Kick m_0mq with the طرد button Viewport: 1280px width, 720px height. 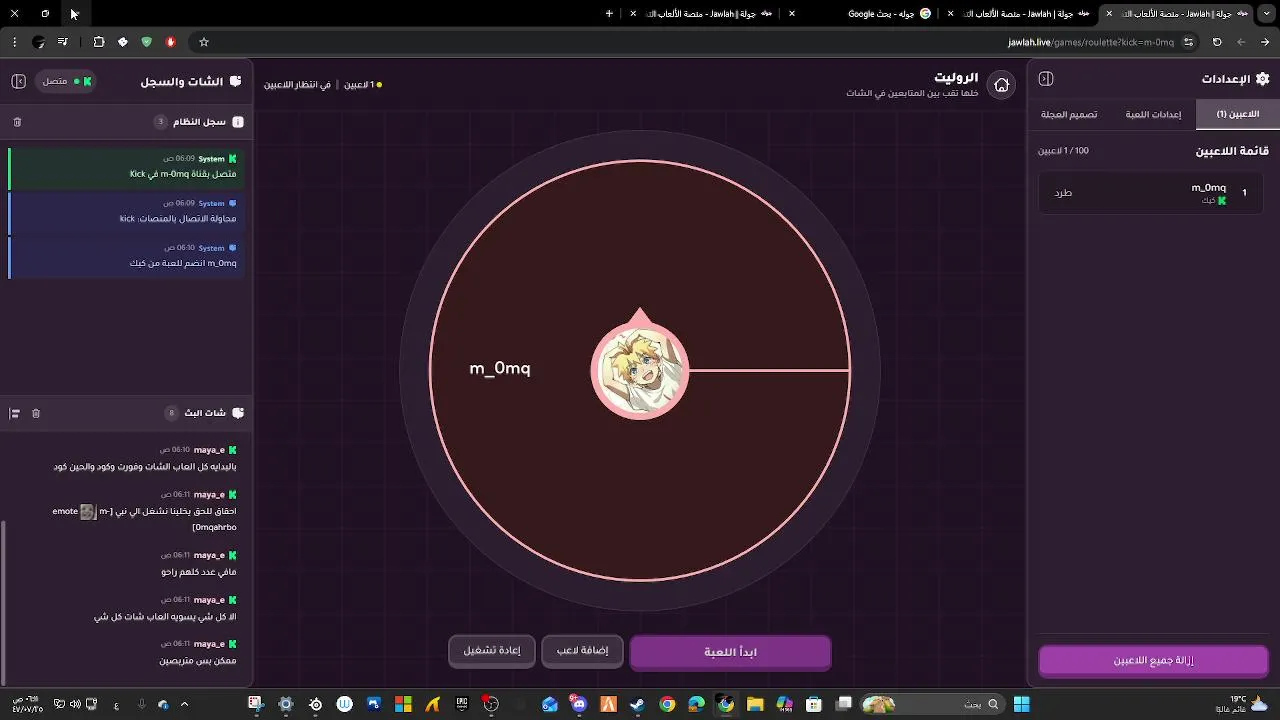point(1063,193)
